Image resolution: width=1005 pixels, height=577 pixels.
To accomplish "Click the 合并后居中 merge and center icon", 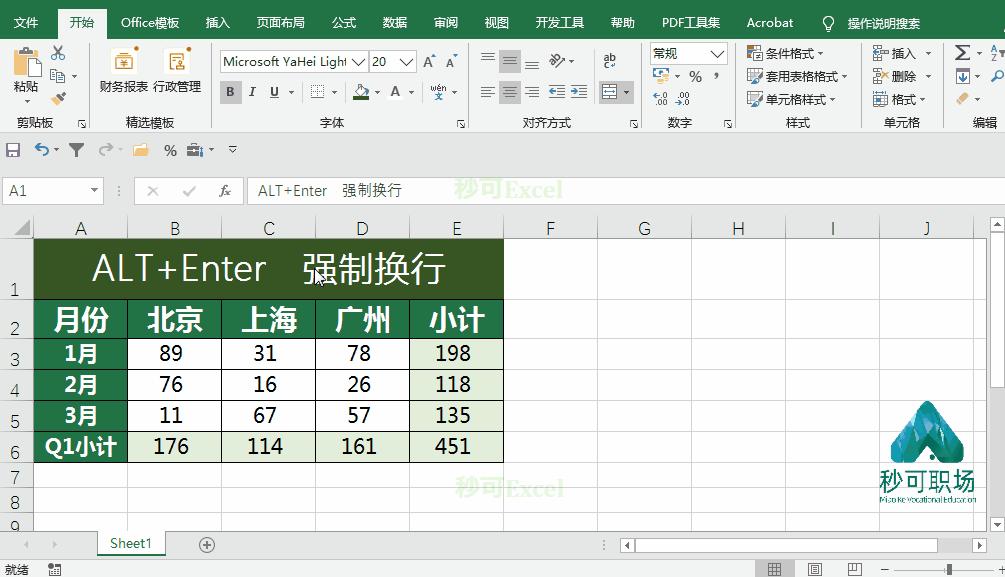I will point(608,93).
